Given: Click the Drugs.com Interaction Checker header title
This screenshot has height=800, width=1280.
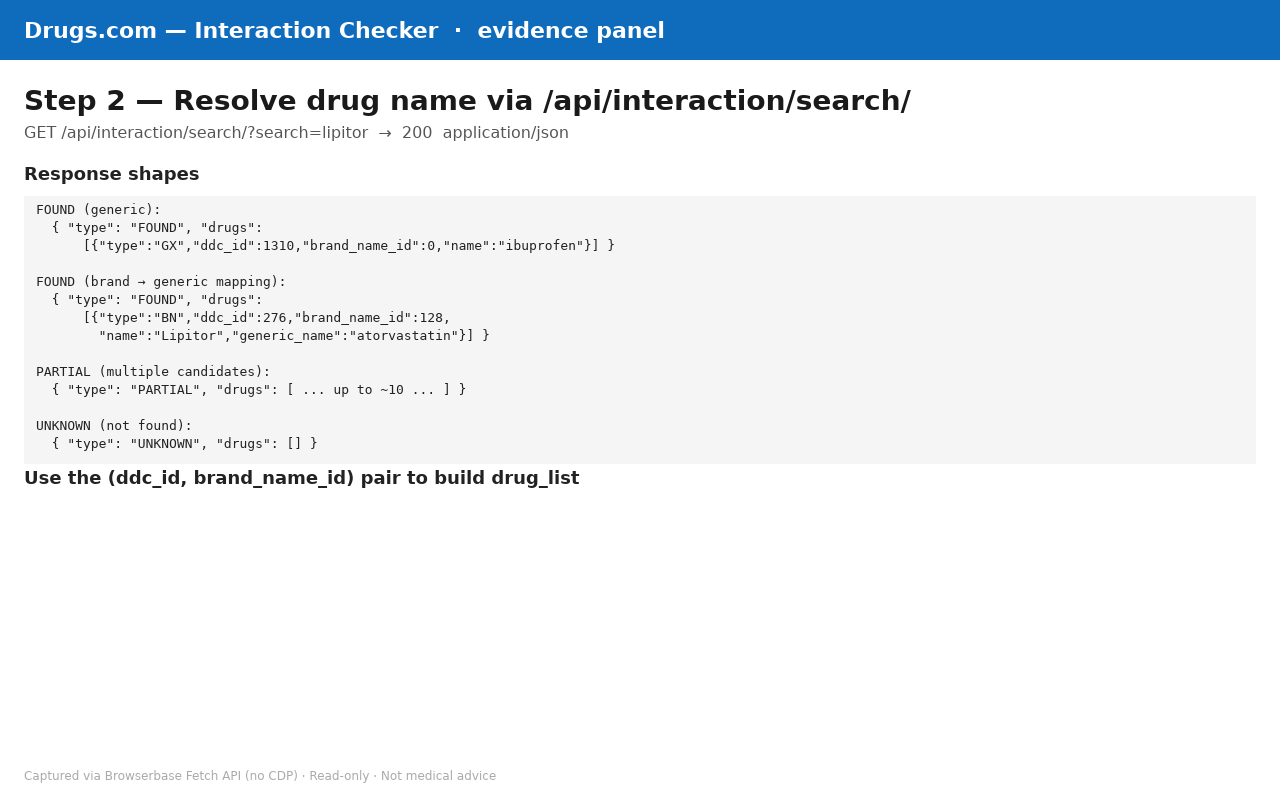Looking at the screenshot, I should [344, 31].
